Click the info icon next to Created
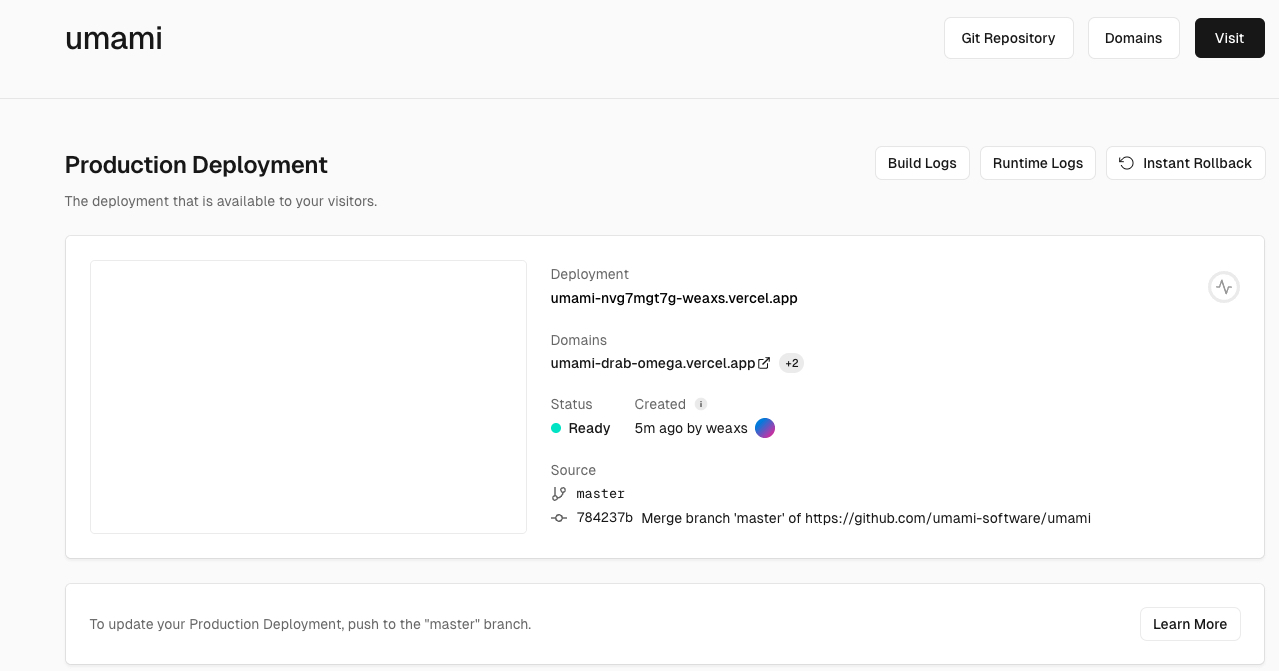 tap(701, 404)
